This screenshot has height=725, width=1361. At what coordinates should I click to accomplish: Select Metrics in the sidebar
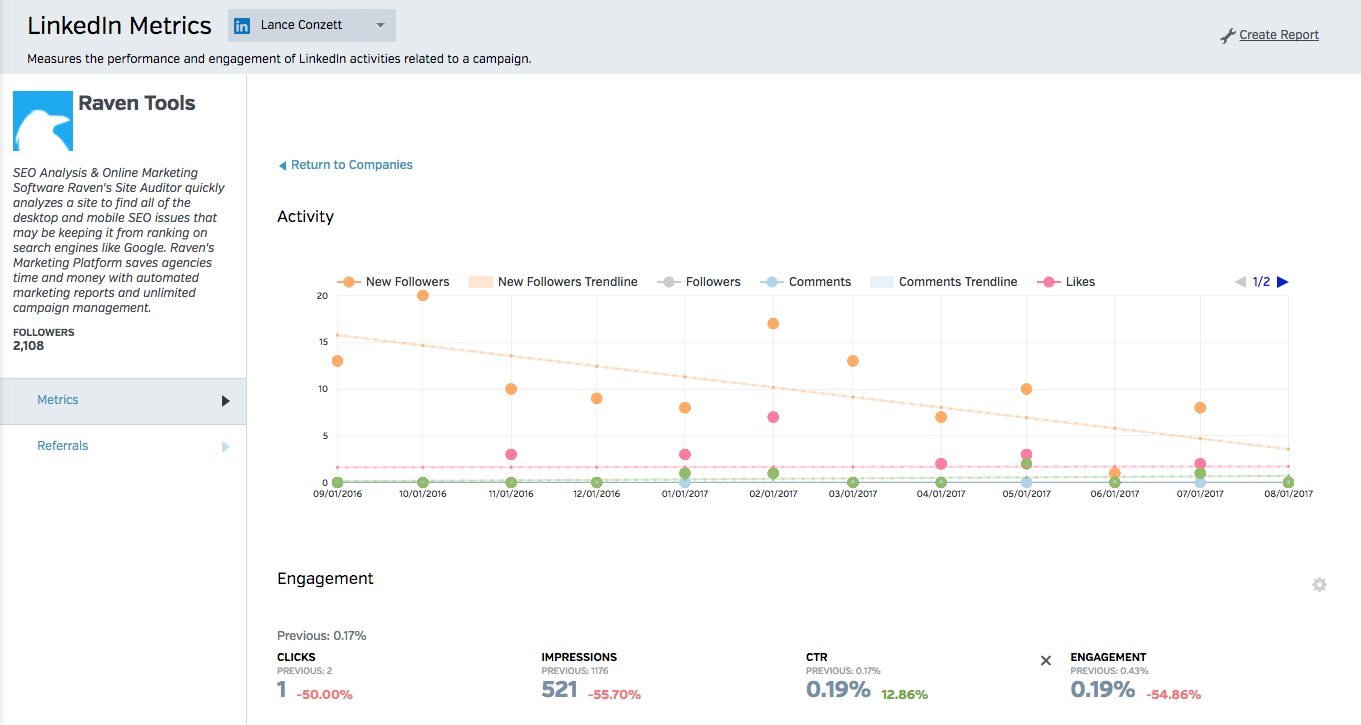click(58, 400)
